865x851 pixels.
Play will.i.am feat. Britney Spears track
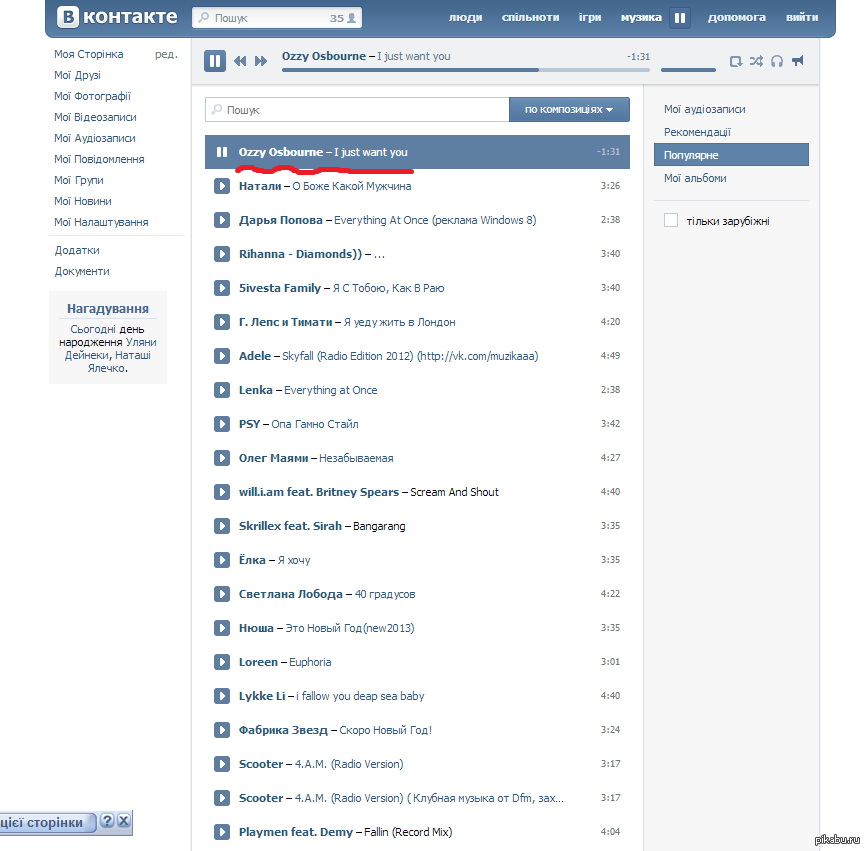point(222,492)
